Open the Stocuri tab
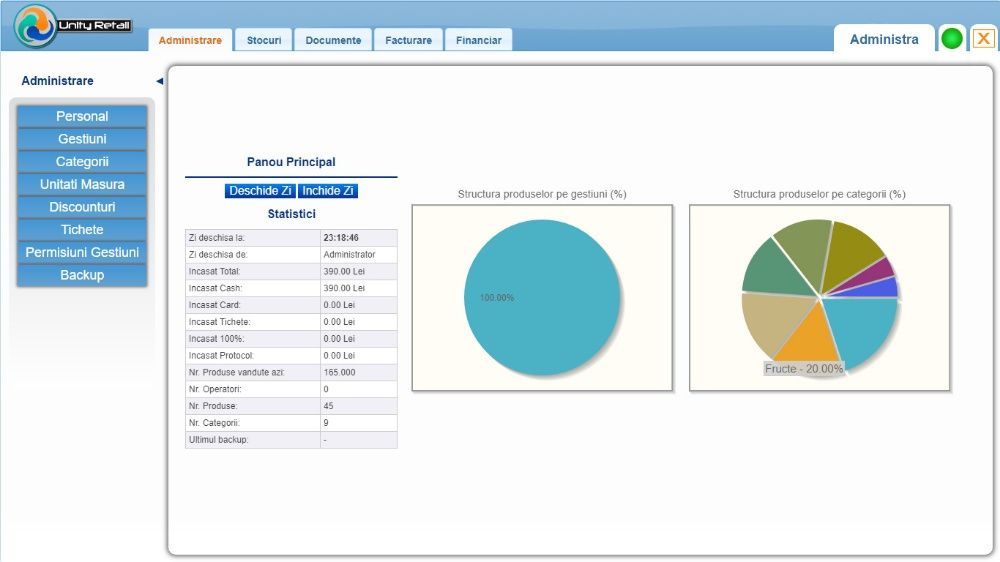This screenshot has height=562, width=1000. pos(264,40)
